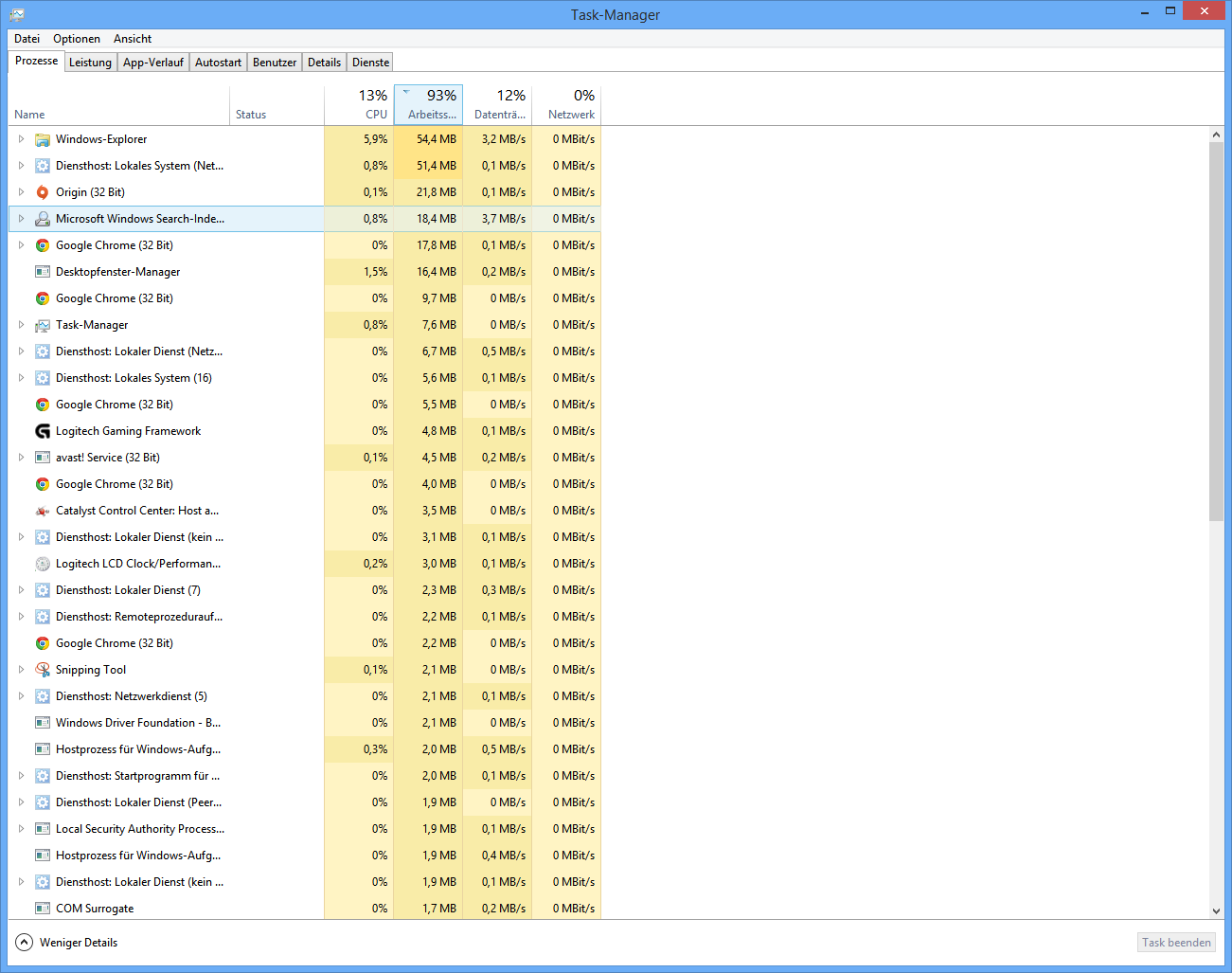Image resolution: width=1232 pixels, height=973 pixels.
Task: Open the Ansicht menu
Action: tap(133, 39)
